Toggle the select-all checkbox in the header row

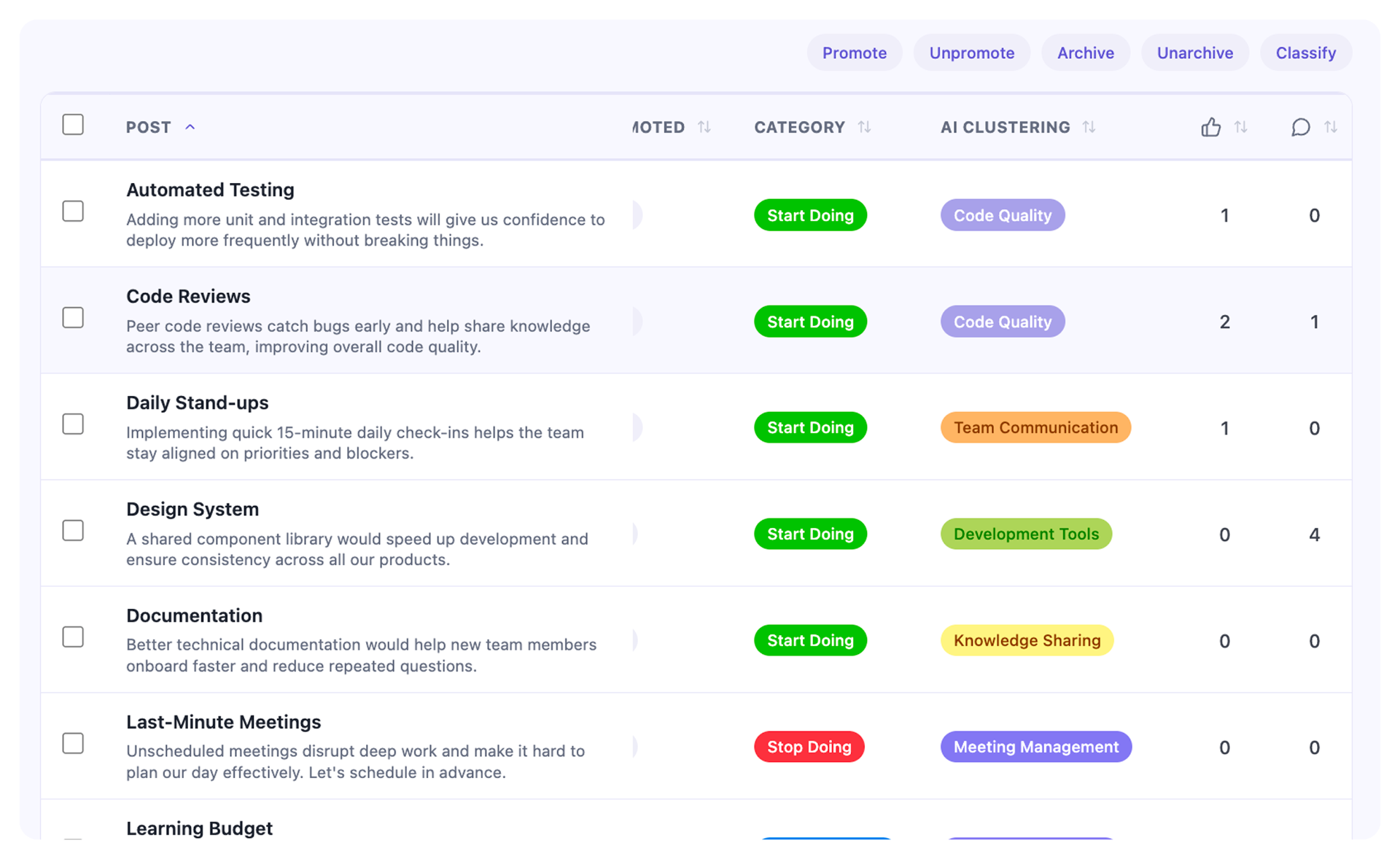tap(73, 125)
